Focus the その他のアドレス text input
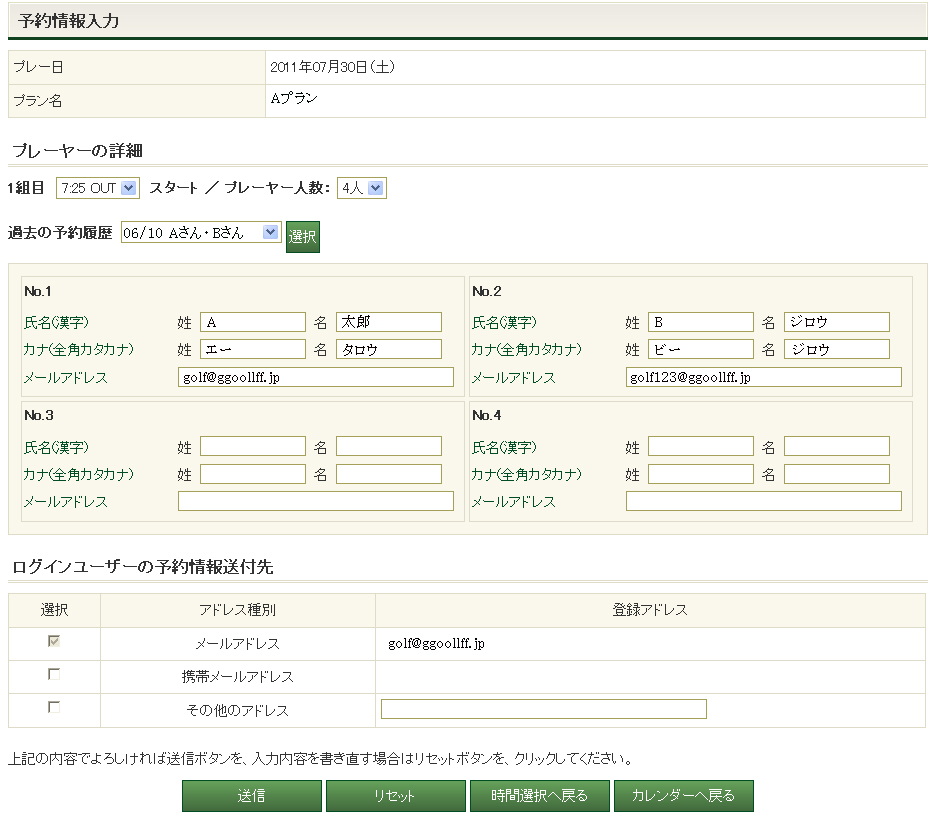Screen dimensions: 935x825 point(543,709)
